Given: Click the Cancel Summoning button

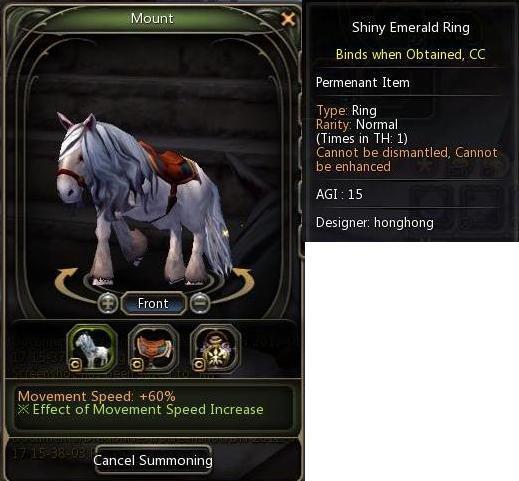Looking at the screenshot, I should 153,460.
